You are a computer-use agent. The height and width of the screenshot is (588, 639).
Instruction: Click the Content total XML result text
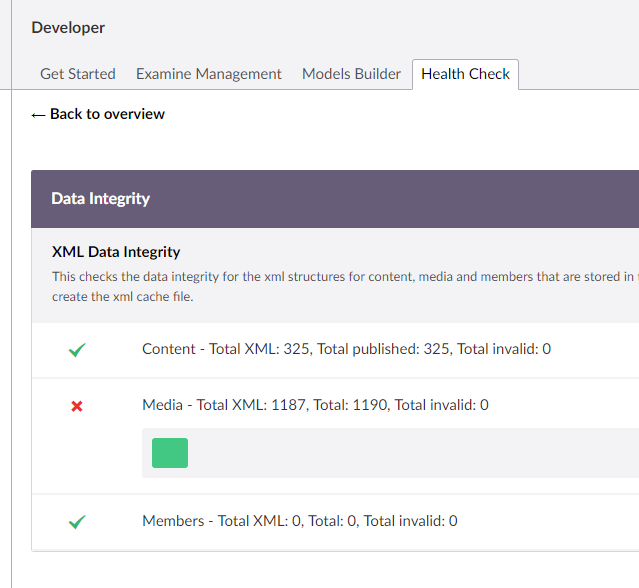[x=346, y=349]
